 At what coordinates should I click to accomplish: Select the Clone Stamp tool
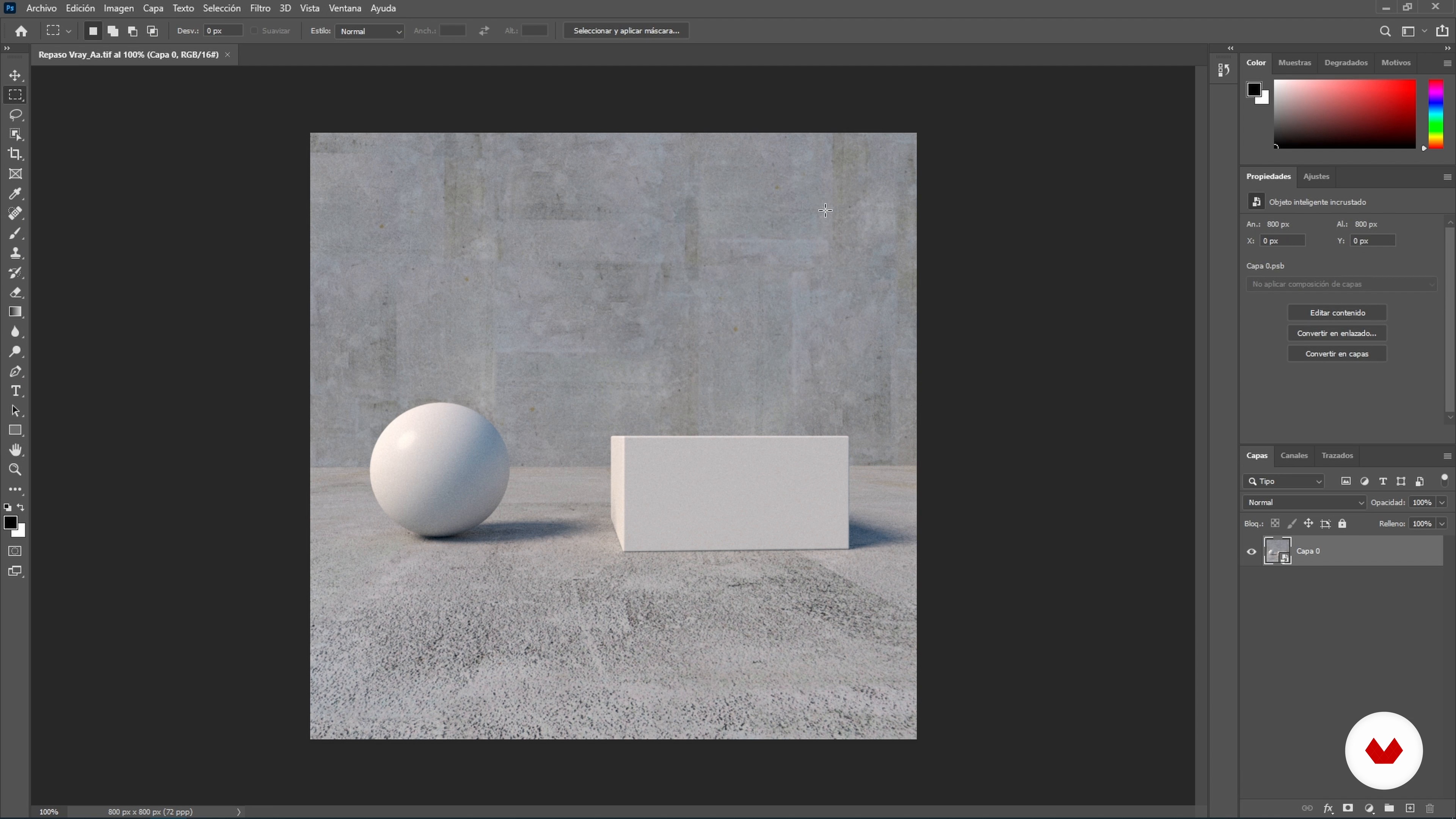coord(15,253)
